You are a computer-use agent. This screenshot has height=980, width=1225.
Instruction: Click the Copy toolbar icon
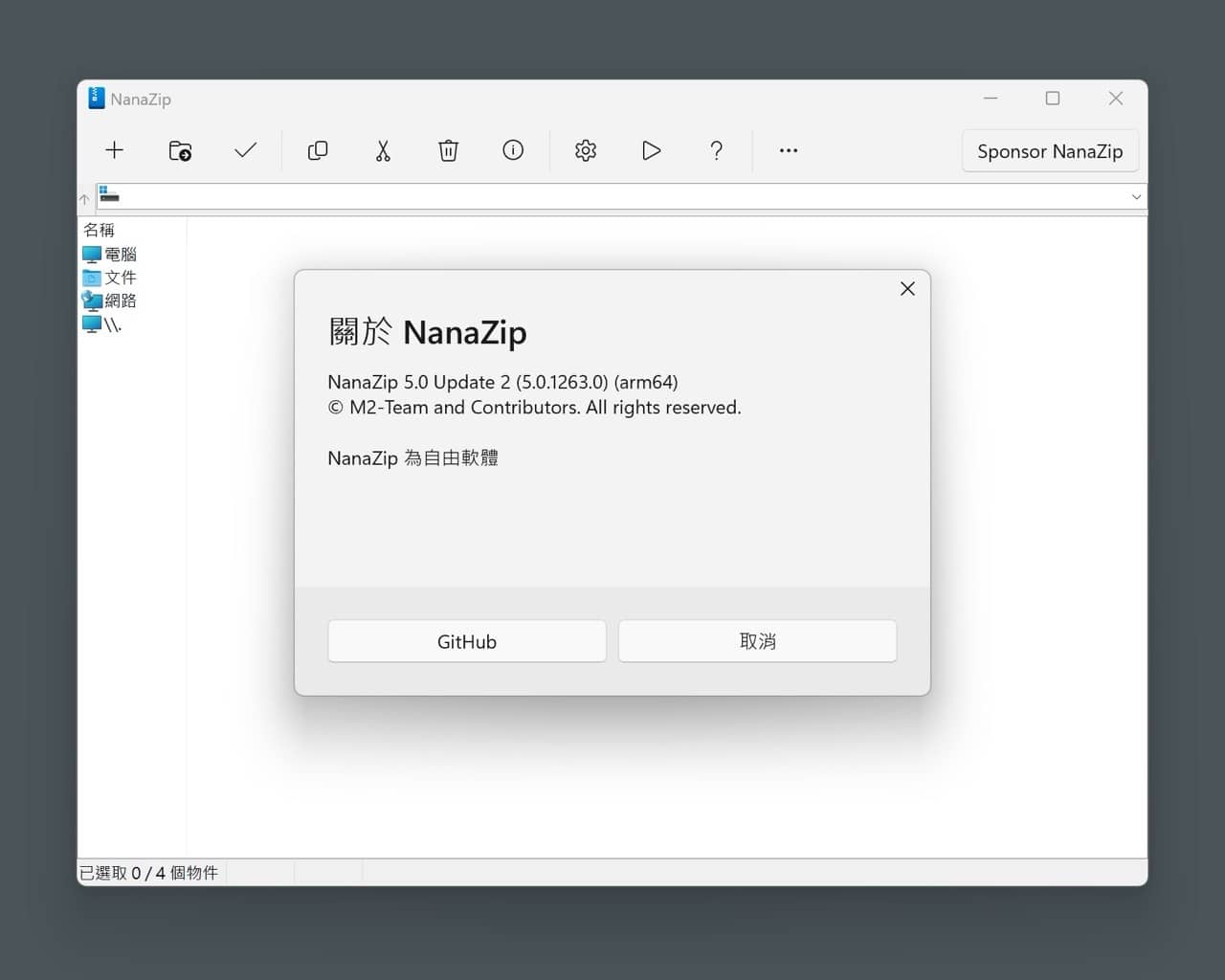pos(318,150)
